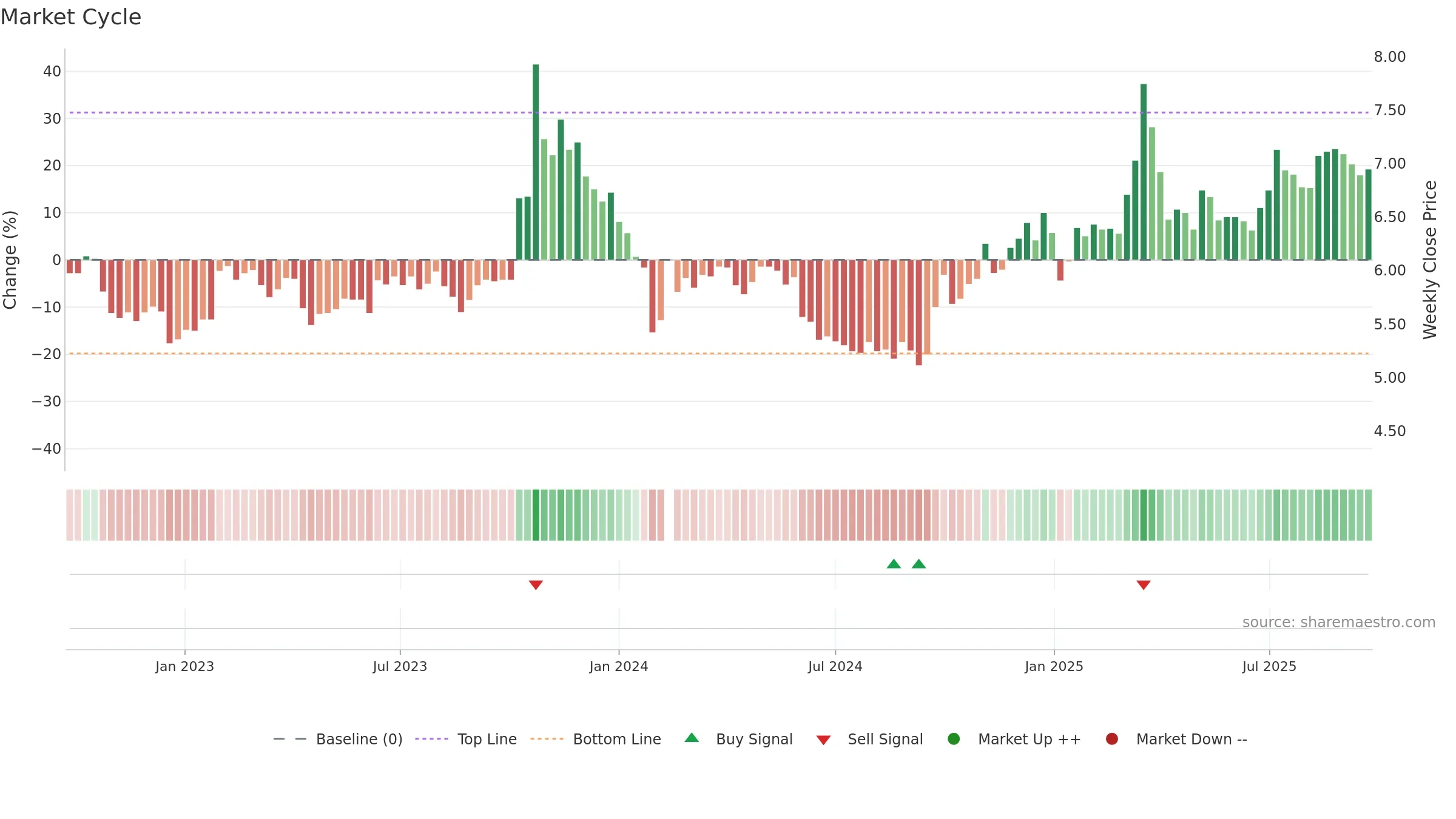The width and height of the screenshot is (1456, 819).
Task: Click the Weekly Close Price axis title
Action: [1430, 260]
